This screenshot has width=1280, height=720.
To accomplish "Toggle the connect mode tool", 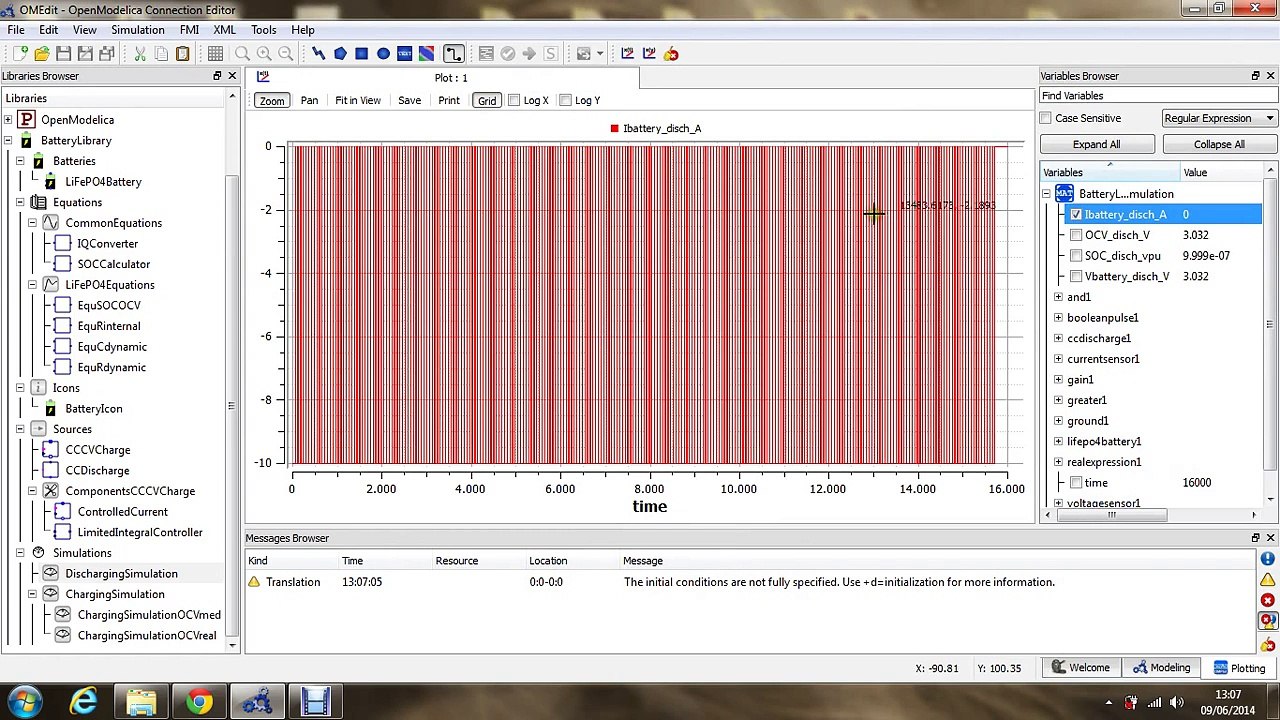I will coord(453,54).
